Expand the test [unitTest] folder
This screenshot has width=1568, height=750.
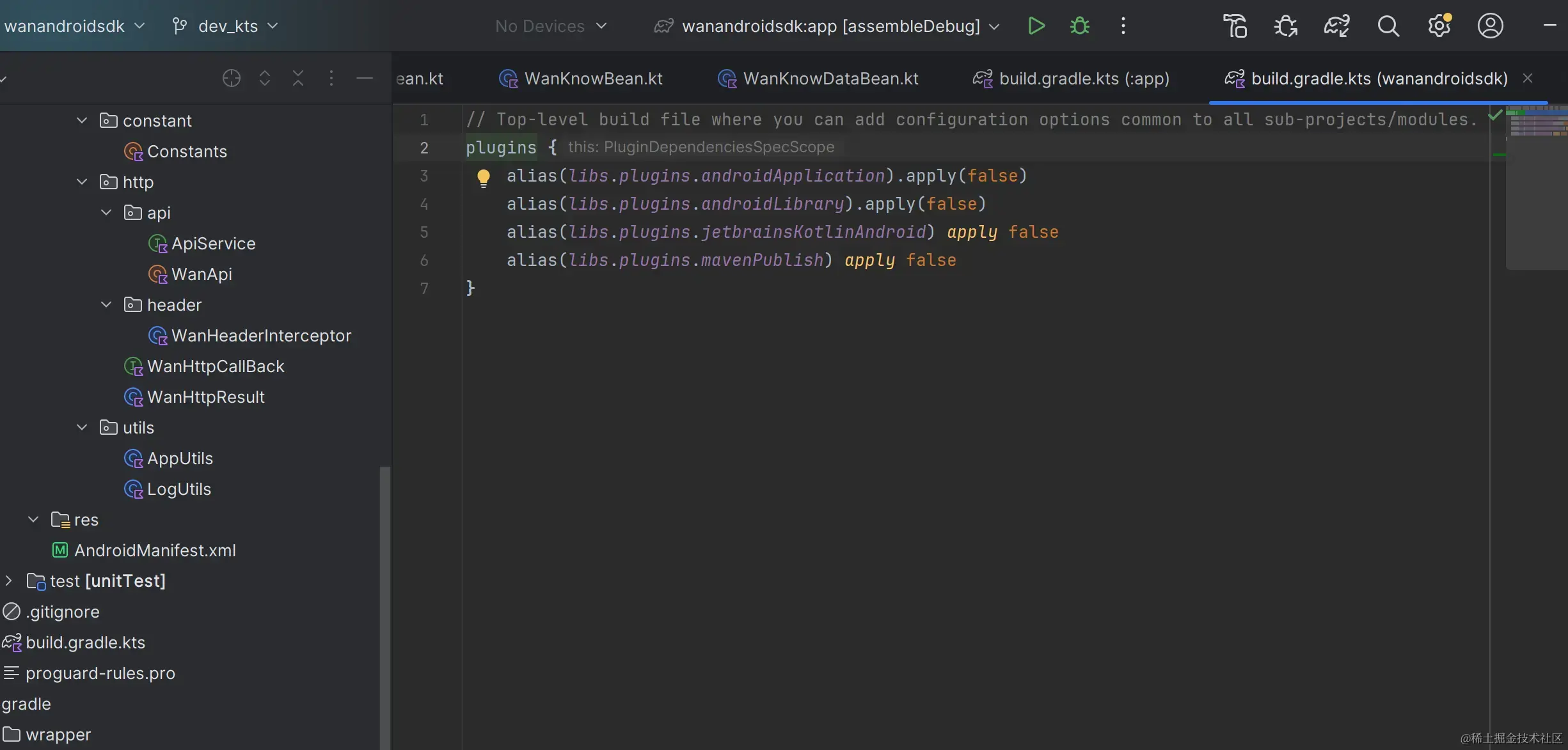(9, 581)
